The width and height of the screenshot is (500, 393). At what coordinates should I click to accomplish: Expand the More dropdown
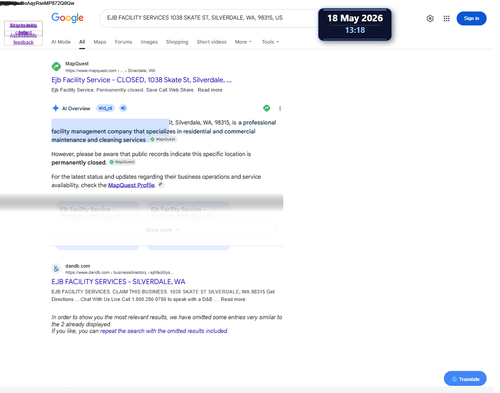coord(243,42)
